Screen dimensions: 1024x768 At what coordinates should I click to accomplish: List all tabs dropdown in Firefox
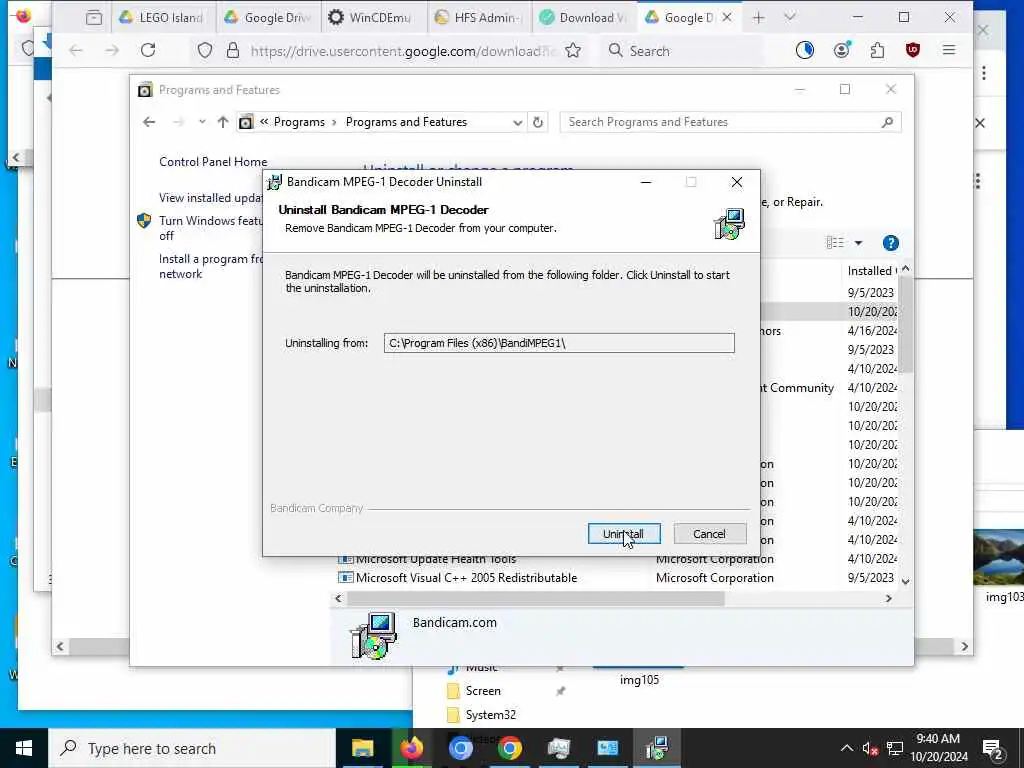point(790,18)
